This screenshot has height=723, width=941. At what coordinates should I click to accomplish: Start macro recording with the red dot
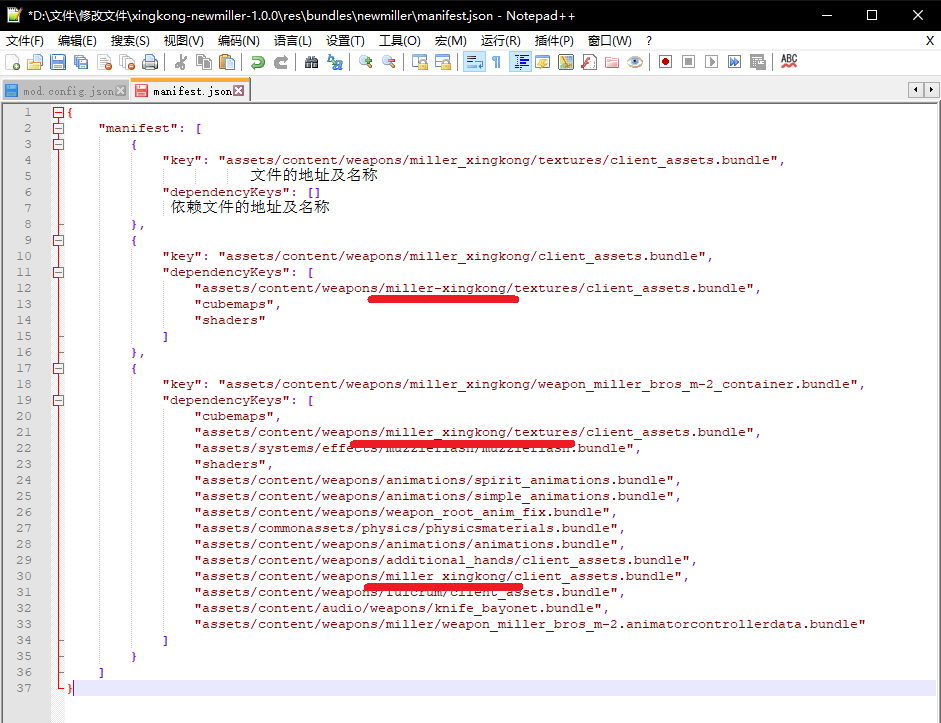coord(665,62)
